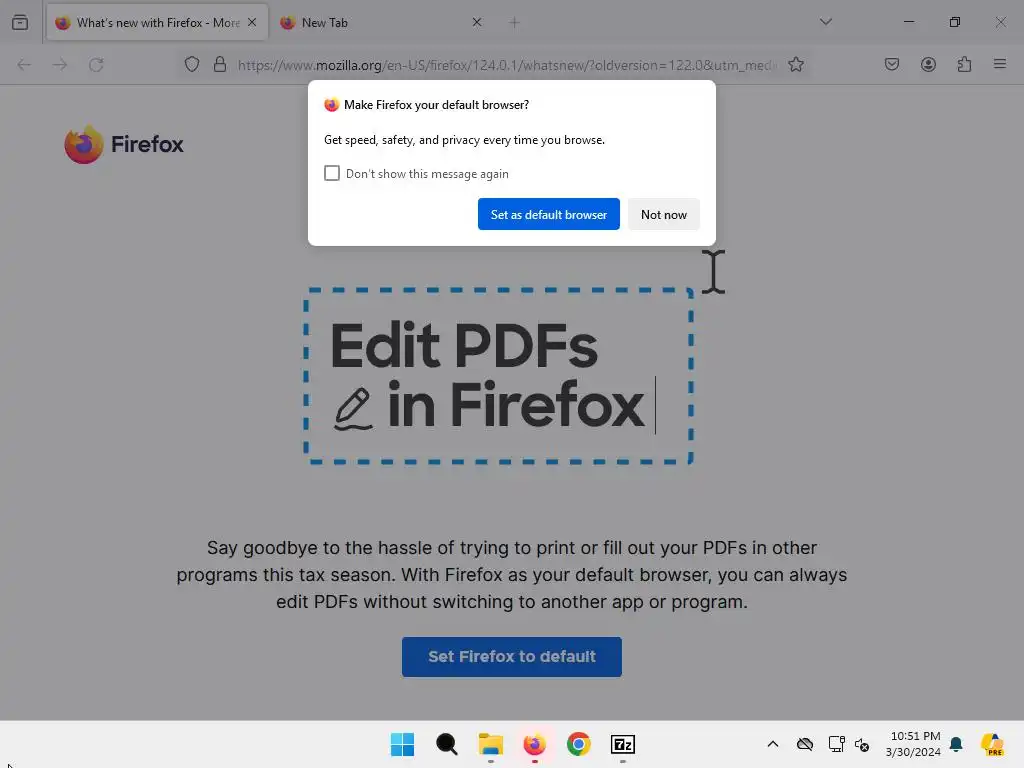Open the Extensions puzzle icon
Viewport: 1024px width, 768px height.
(x=964, y=65)
